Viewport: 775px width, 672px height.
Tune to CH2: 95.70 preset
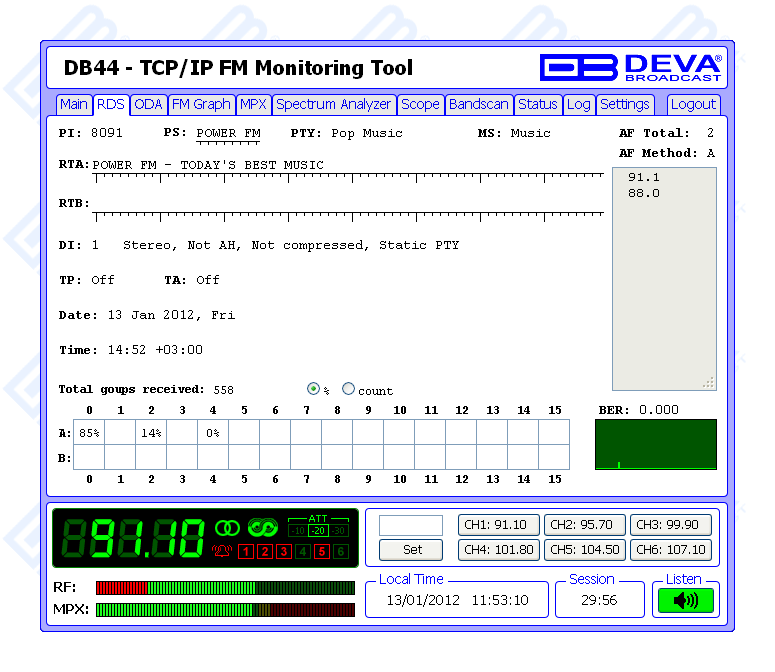point(585,525)
